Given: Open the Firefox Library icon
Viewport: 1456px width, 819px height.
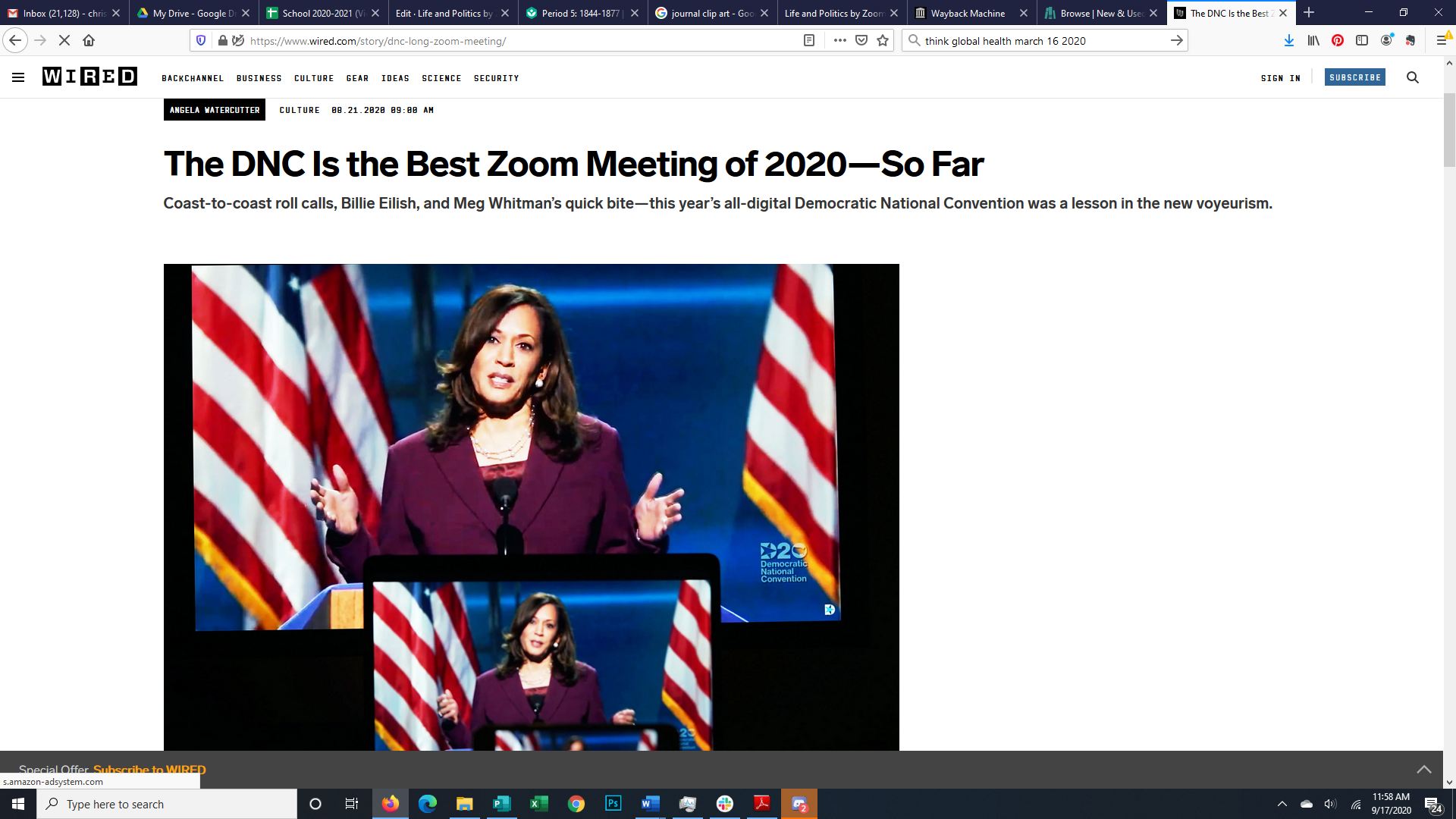Looking at the screenshot, I should [1313, 41].
